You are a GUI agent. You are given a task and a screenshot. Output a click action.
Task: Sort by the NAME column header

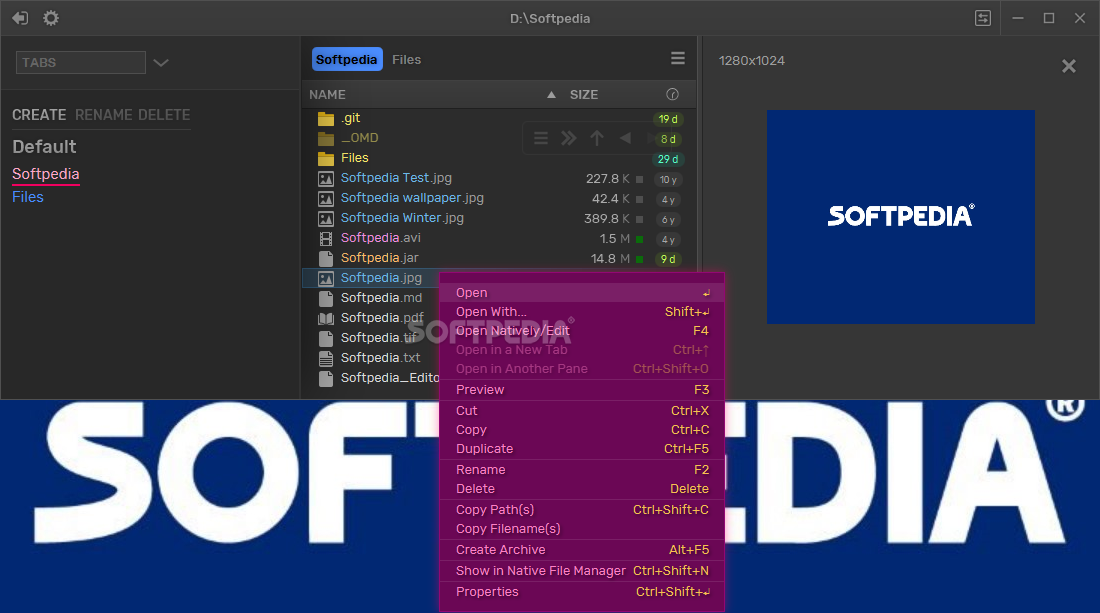pos(328,95)
